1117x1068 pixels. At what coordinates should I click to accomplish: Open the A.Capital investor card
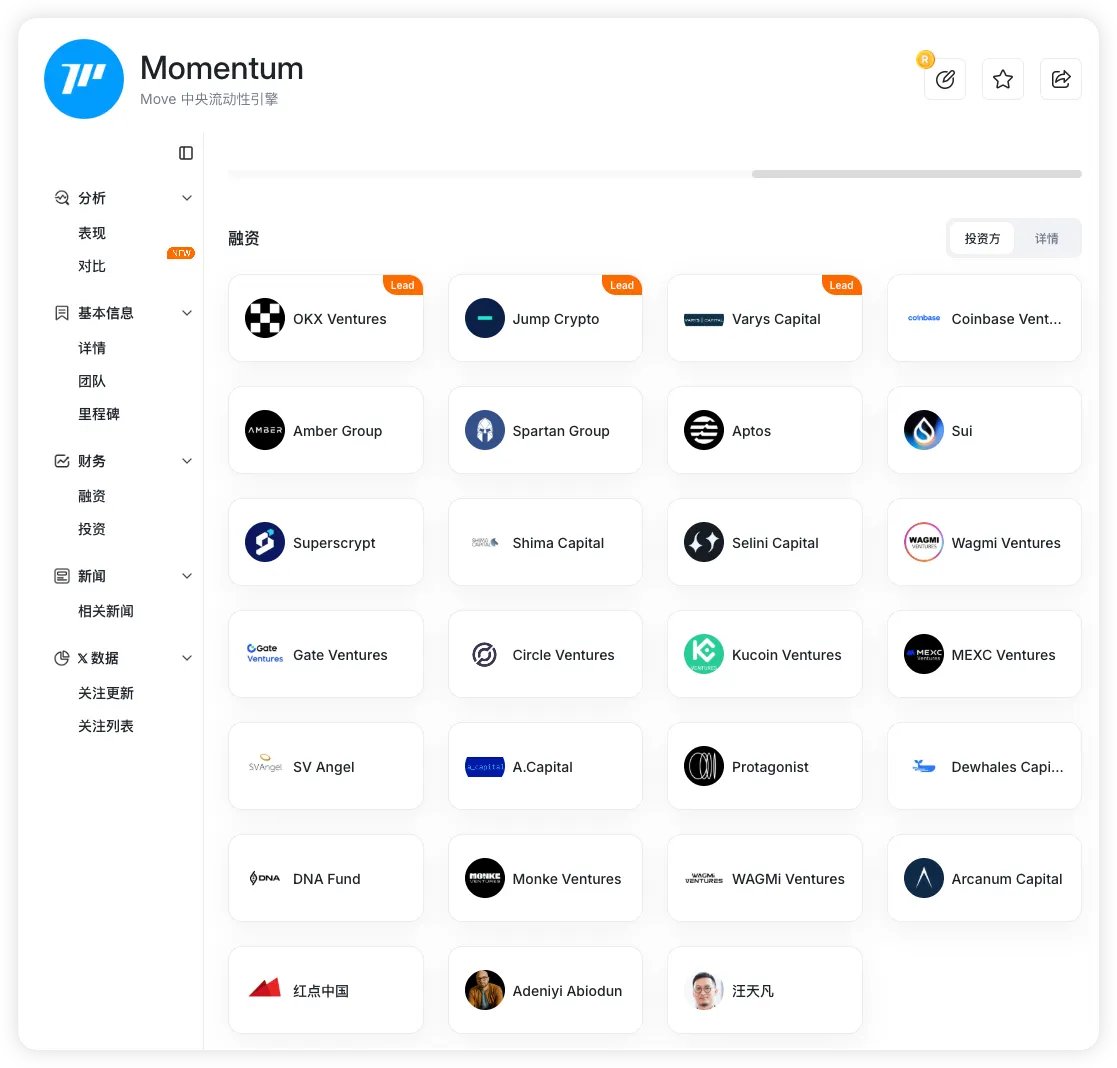point(545,766)
